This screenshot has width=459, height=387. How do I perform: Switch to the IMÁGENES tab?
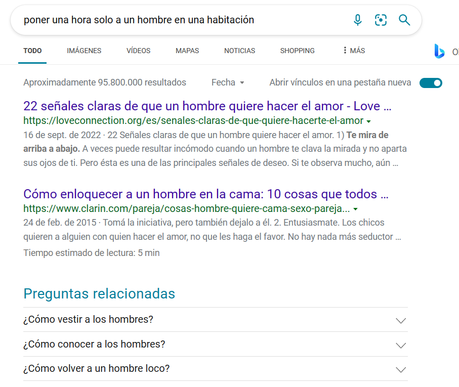(84, 51)
